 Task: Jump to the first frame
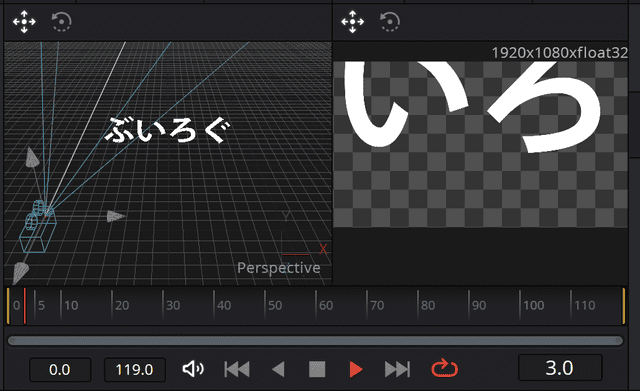[x=237, y=369]
